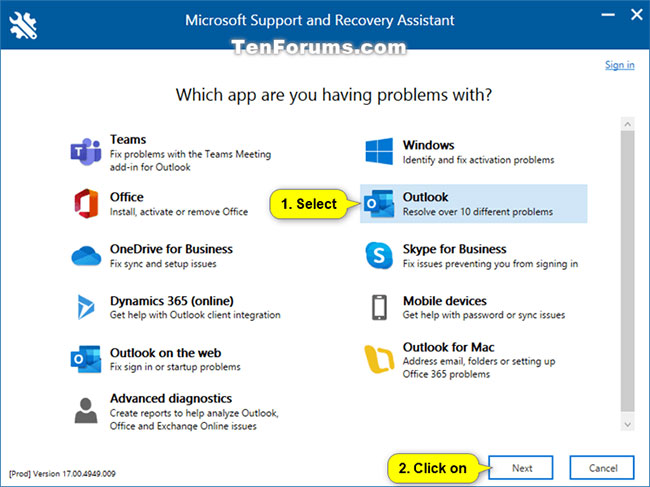
Task: Open the Sign in link
Action: tap(619, 65)
